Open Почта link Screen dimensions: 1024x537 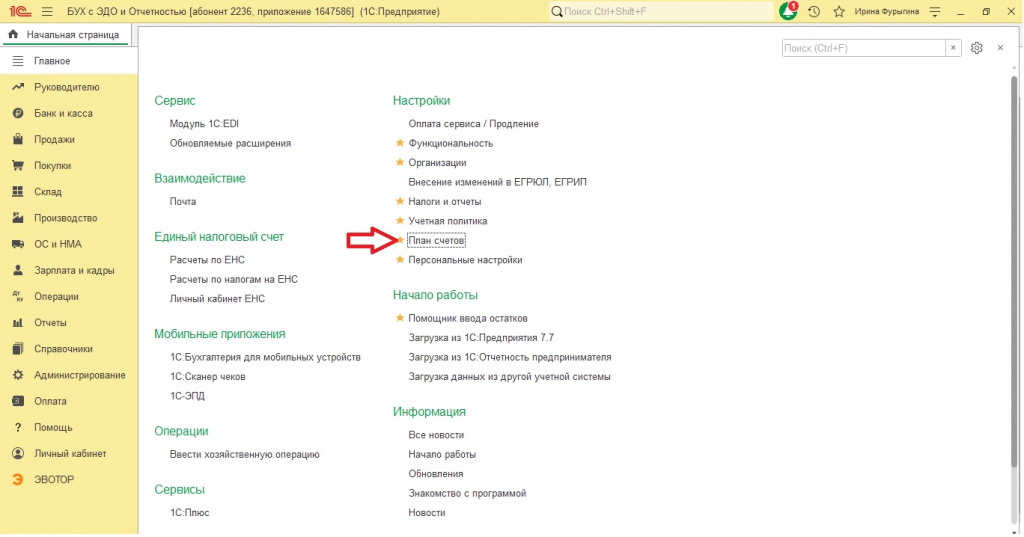[x=183, y=201]
